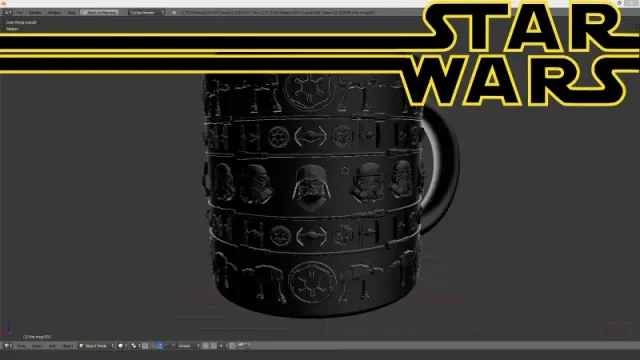Open the pivot point selector
Viewport: 640px width, 360px height.
coord(136,346)
